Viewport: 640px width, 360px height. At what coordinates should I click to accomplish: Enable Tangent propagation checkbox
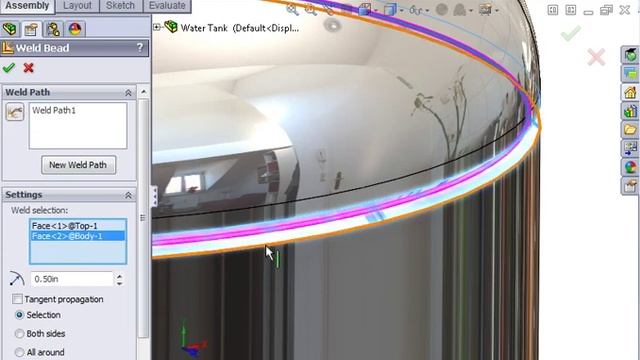pos(17,299)
